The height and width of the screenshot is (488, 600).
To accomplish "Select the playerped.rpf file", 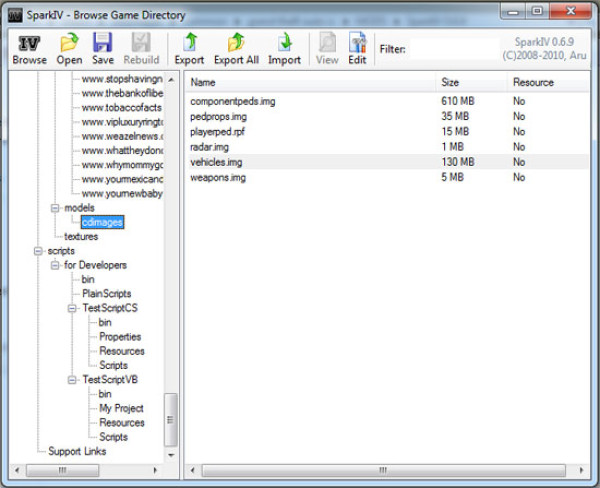I will click(217, 132).
